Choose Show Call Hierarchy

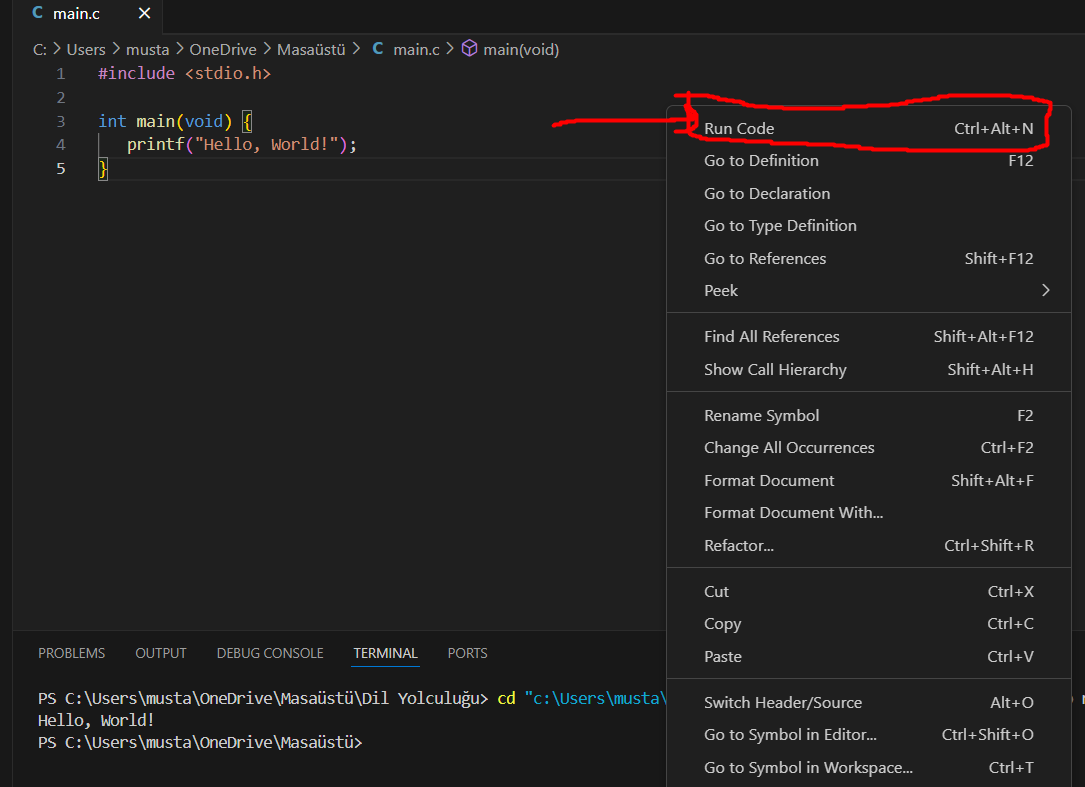coord(868,370)
